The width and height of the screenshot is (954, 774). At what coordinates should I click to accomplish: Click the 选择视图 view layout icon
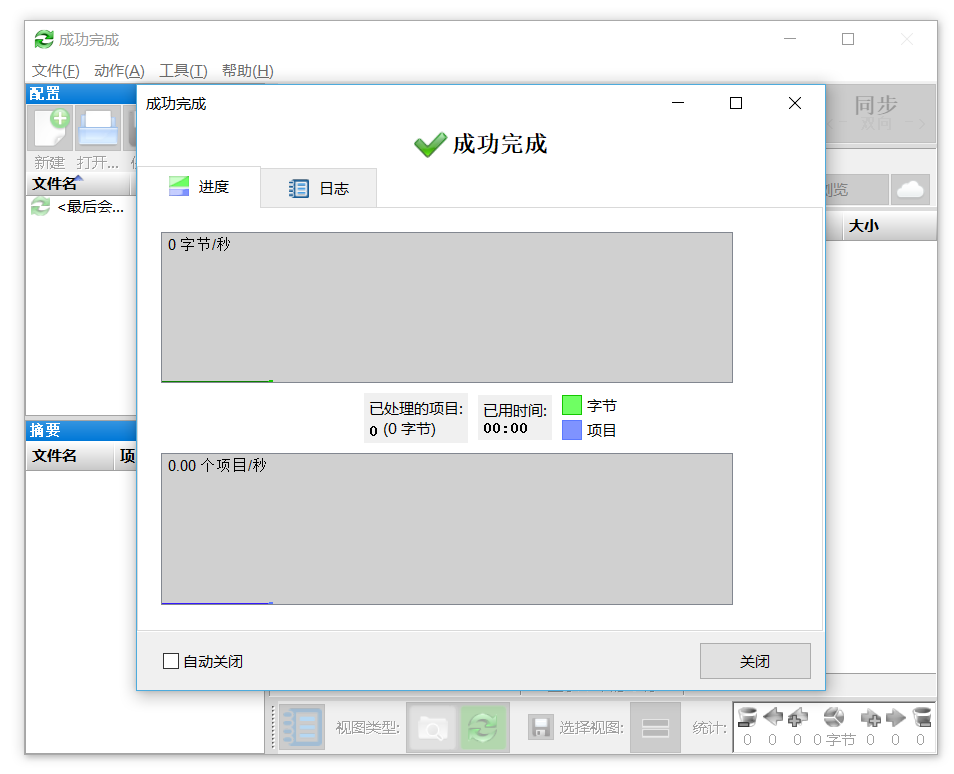tap(655, 728)
